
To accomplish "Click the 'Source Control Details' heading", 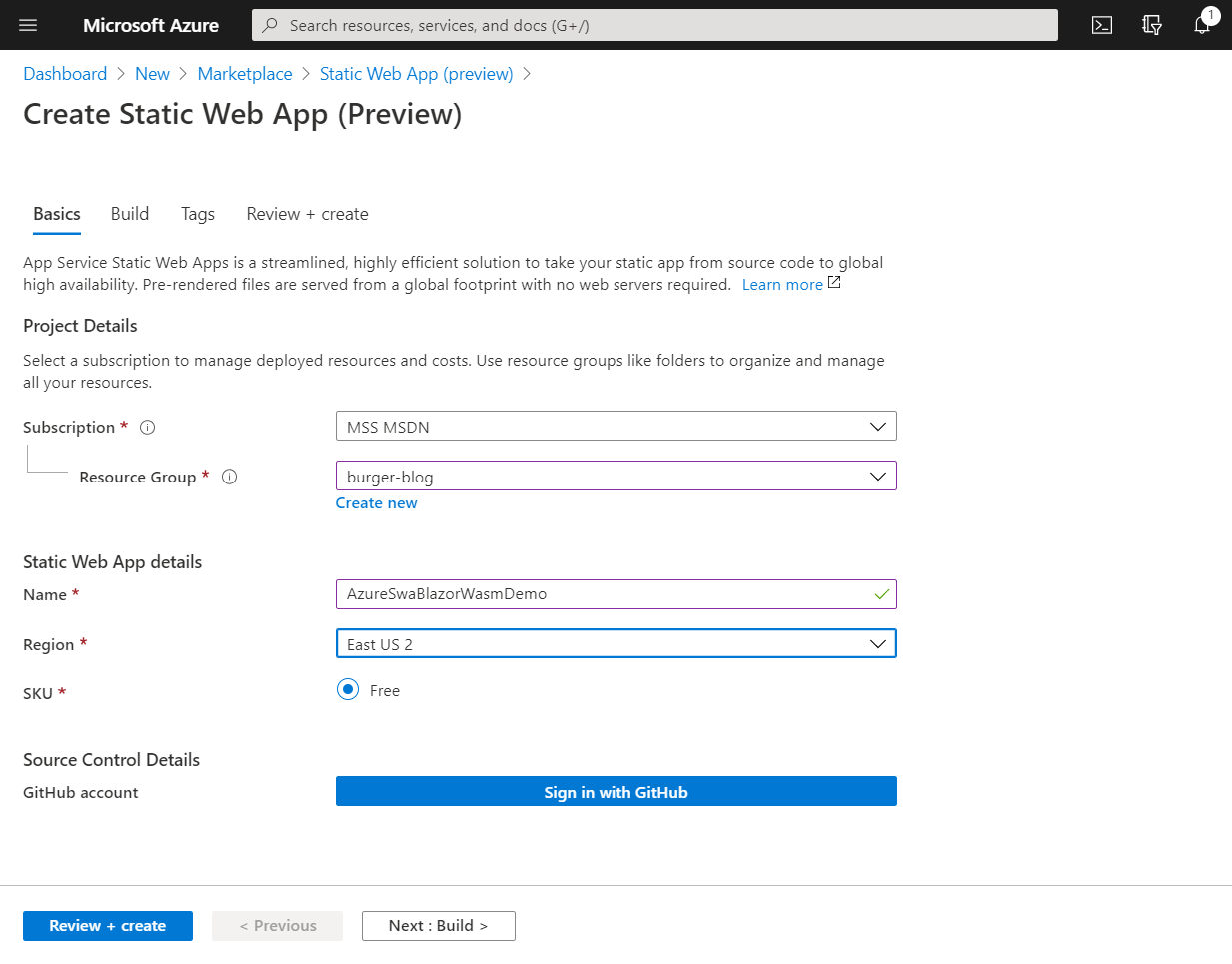I will (x=111, y=760).
